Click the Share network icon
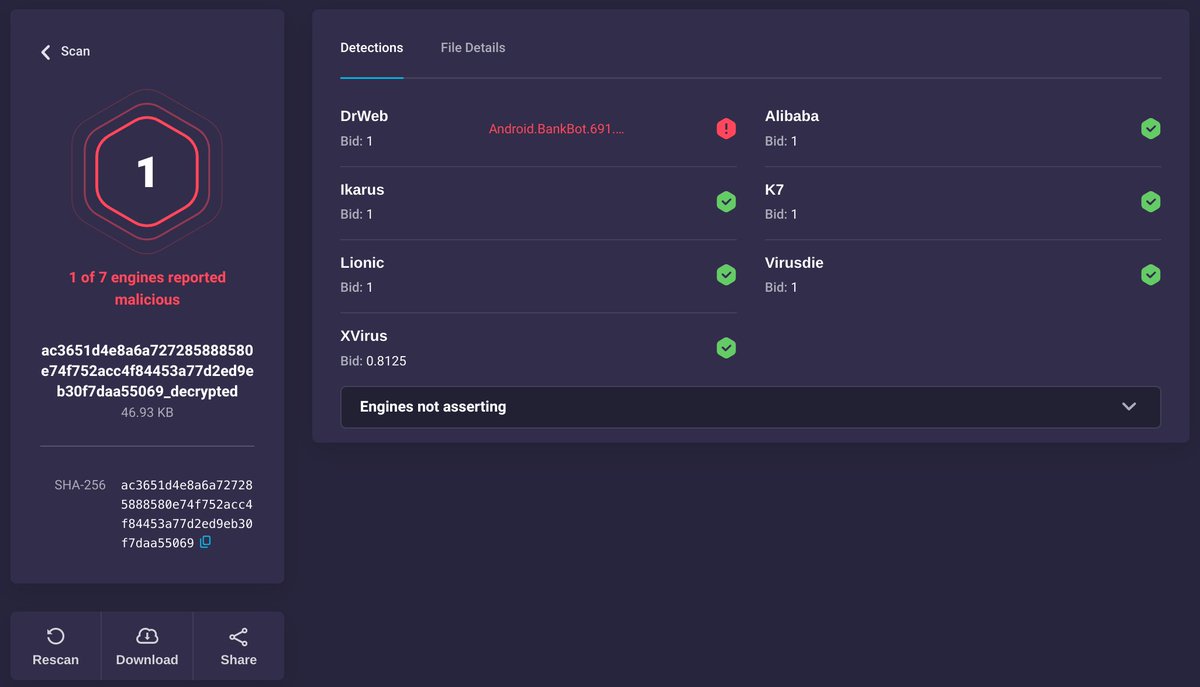 [x=238, y=635]
